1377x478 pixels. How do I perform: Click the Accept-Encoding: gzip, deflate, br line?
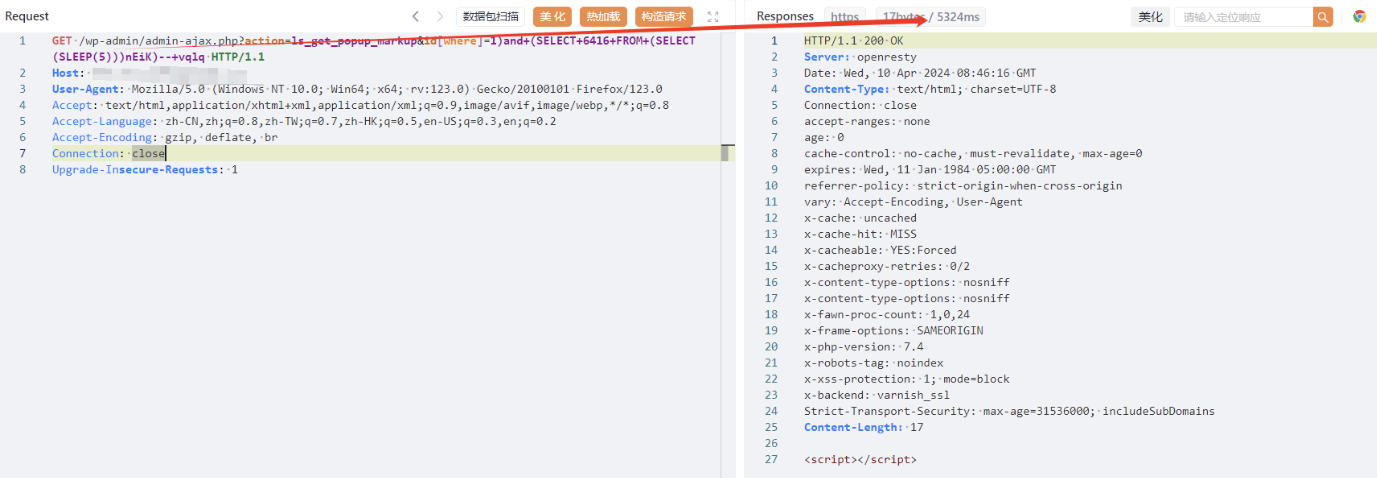point(165,137)
